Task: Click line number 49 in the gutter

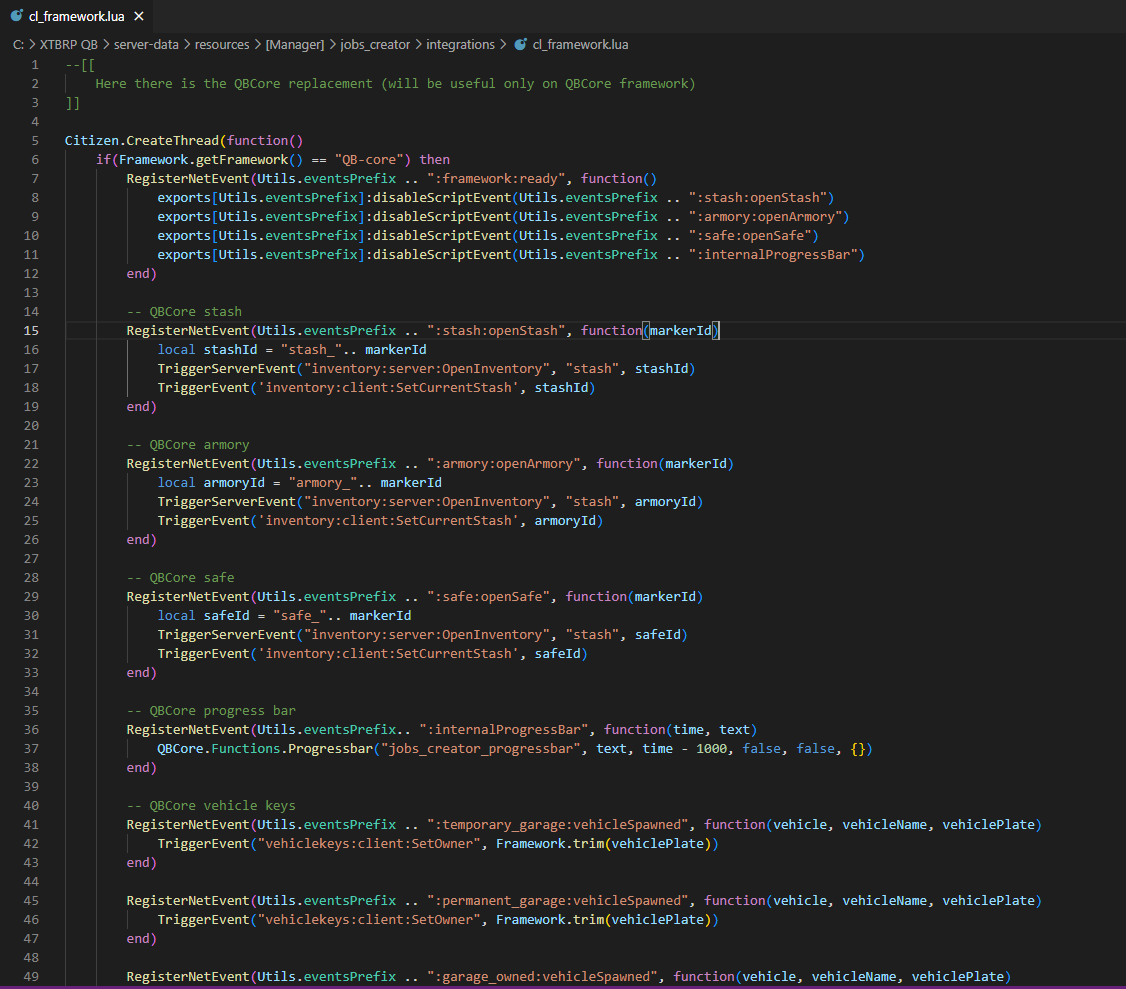Action: point(31,977)
